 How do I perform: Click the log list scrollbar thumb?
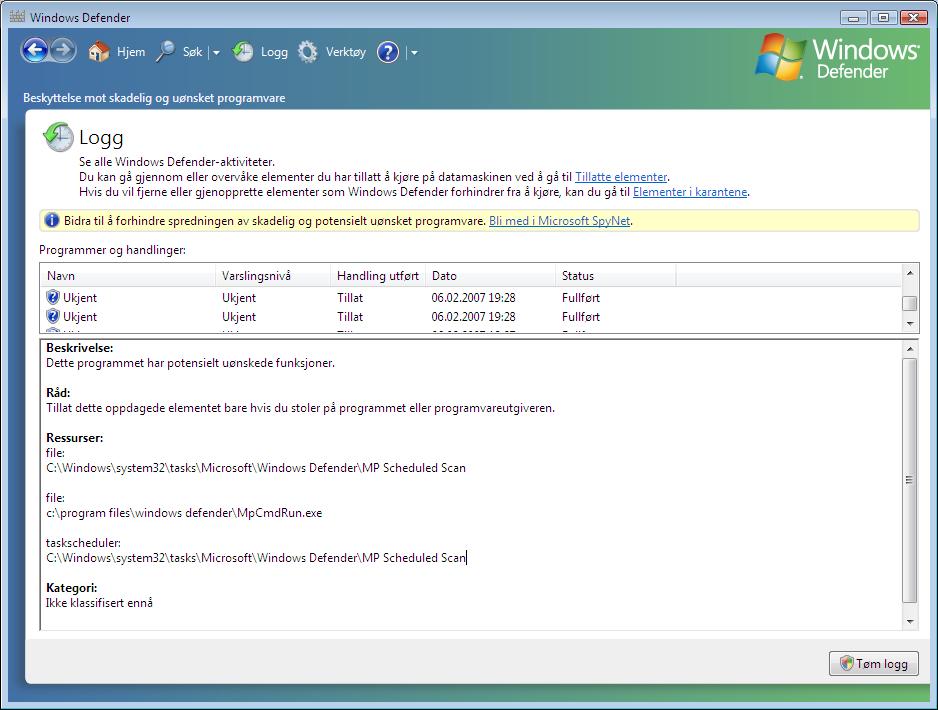click(x=910, y=303)
